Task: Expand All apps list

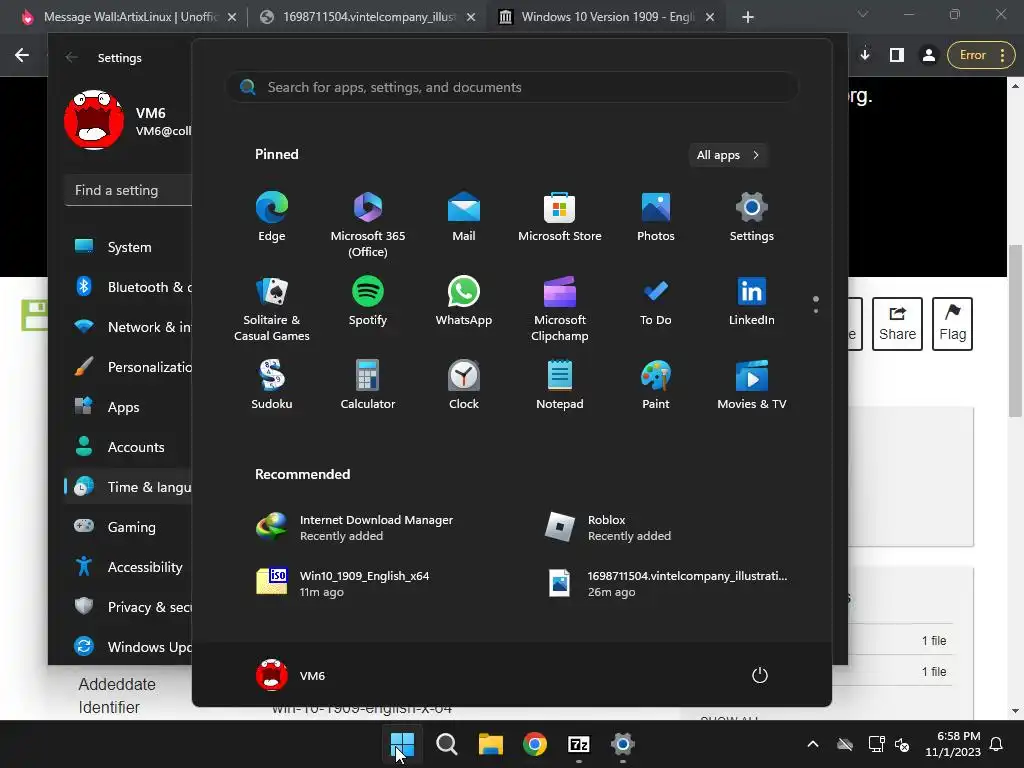Action: tap(728, 155)
